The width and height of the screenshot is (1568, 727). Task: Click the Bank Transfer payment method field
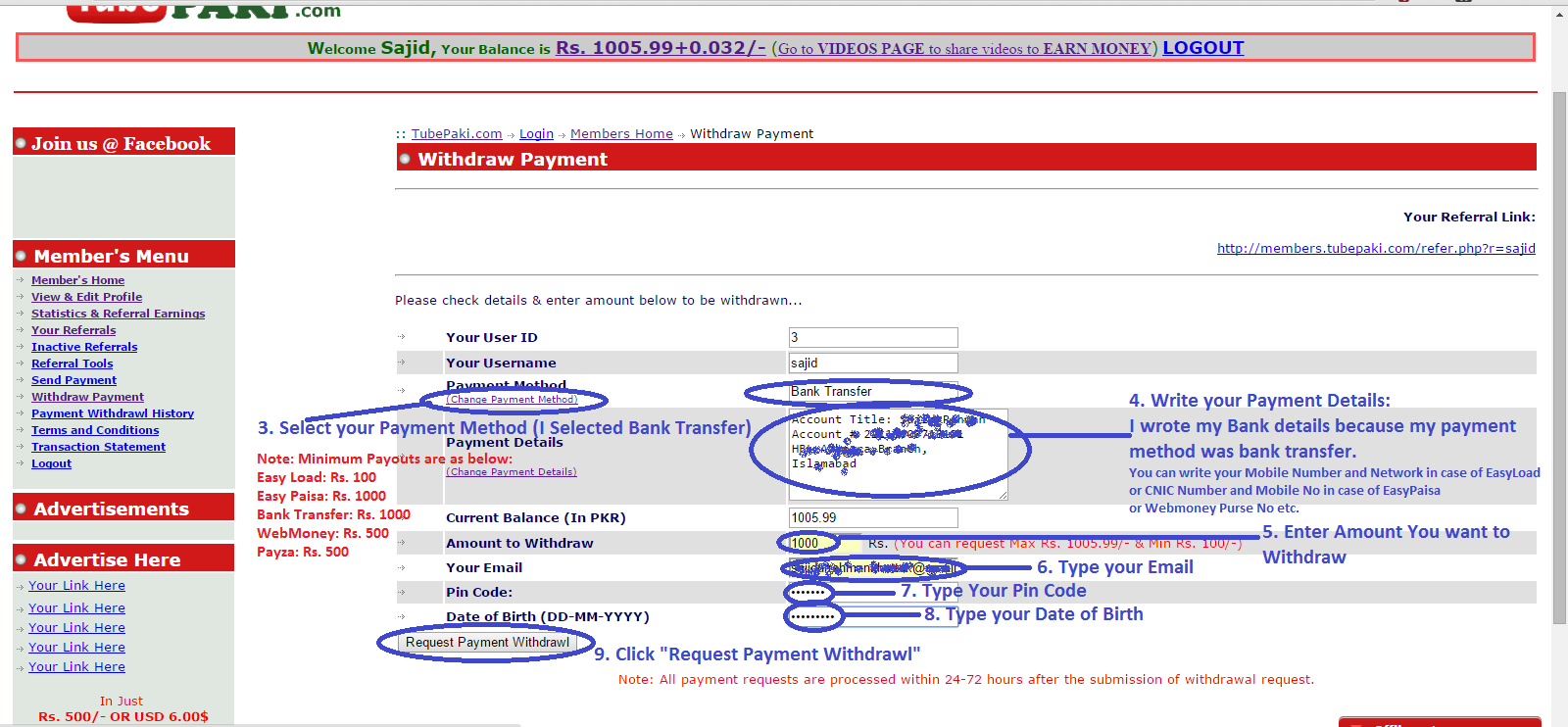pyautogui.click(x=873, y=392)
